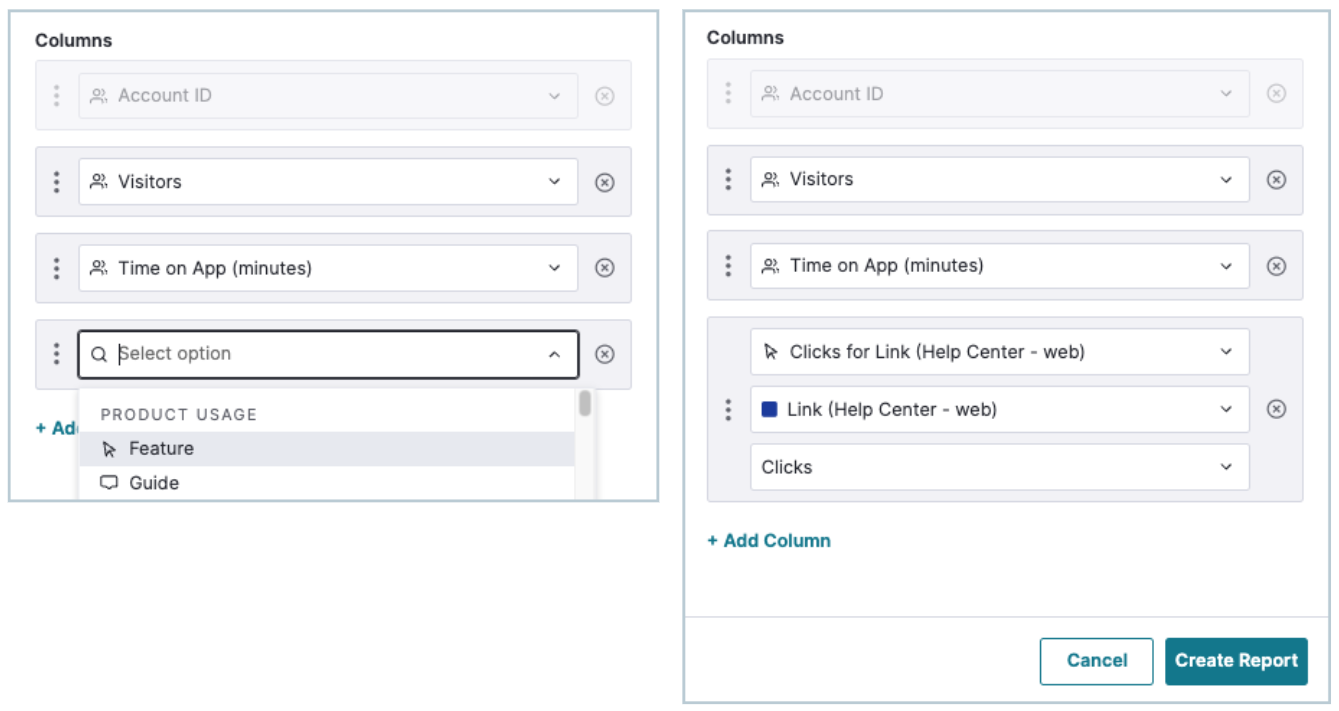Open Clicks for Link (Help Center - web) dropdown
The height and width of the screenshot is (711, 1339).
pyautogui.click(x=1000, y=352)
